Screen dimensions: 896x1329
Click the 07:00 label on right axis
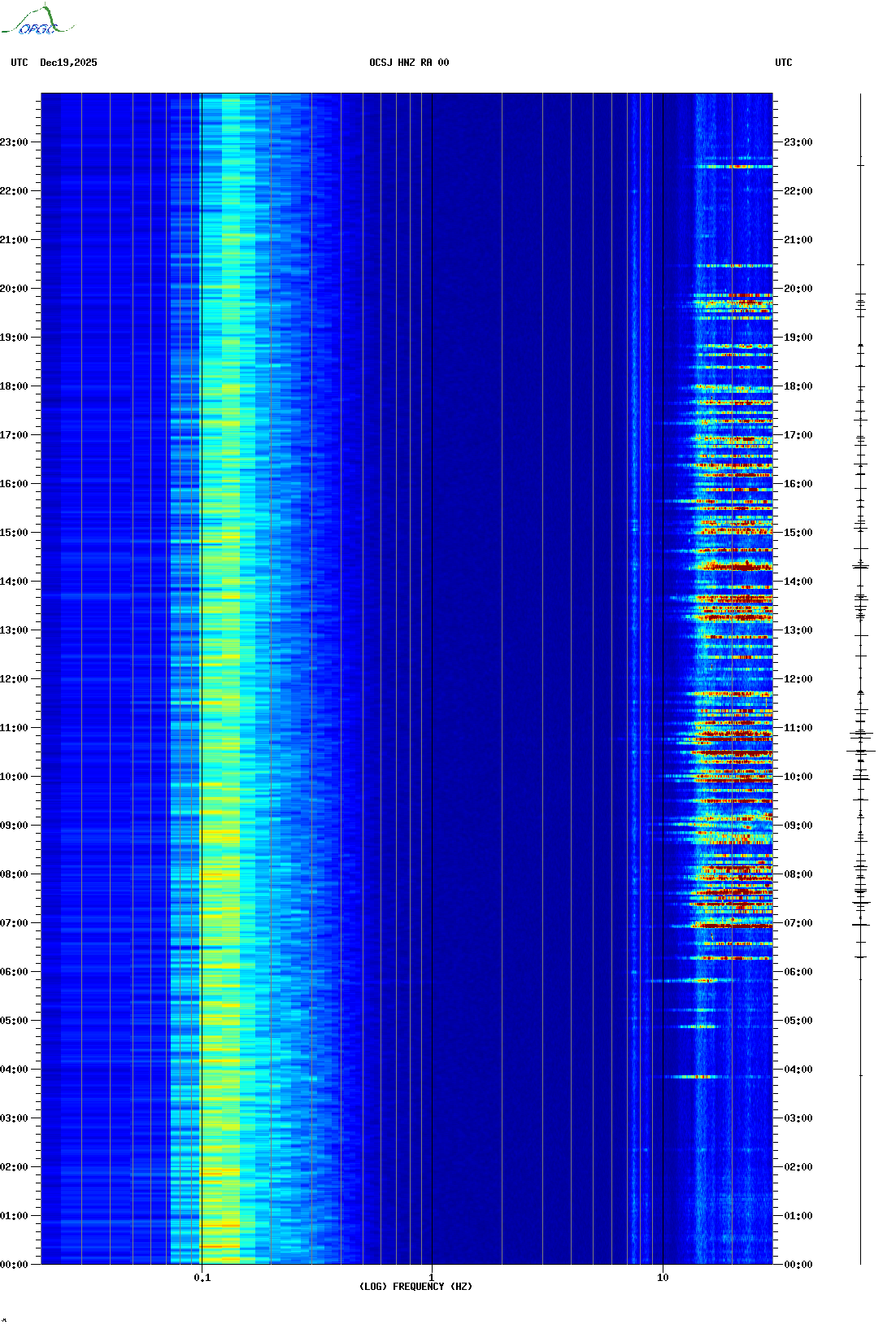tap(798, 923)
